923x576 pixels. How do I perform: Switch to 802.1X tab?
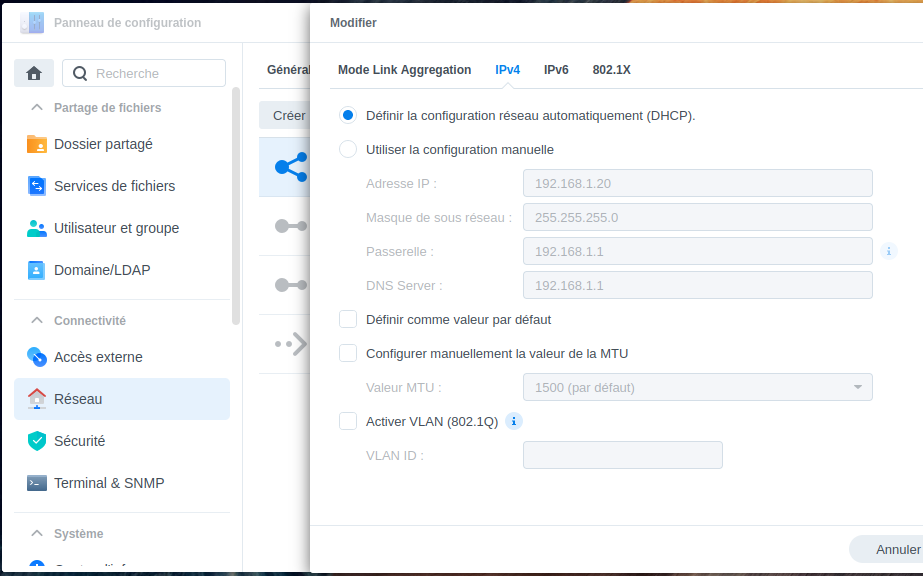[612, 70]
